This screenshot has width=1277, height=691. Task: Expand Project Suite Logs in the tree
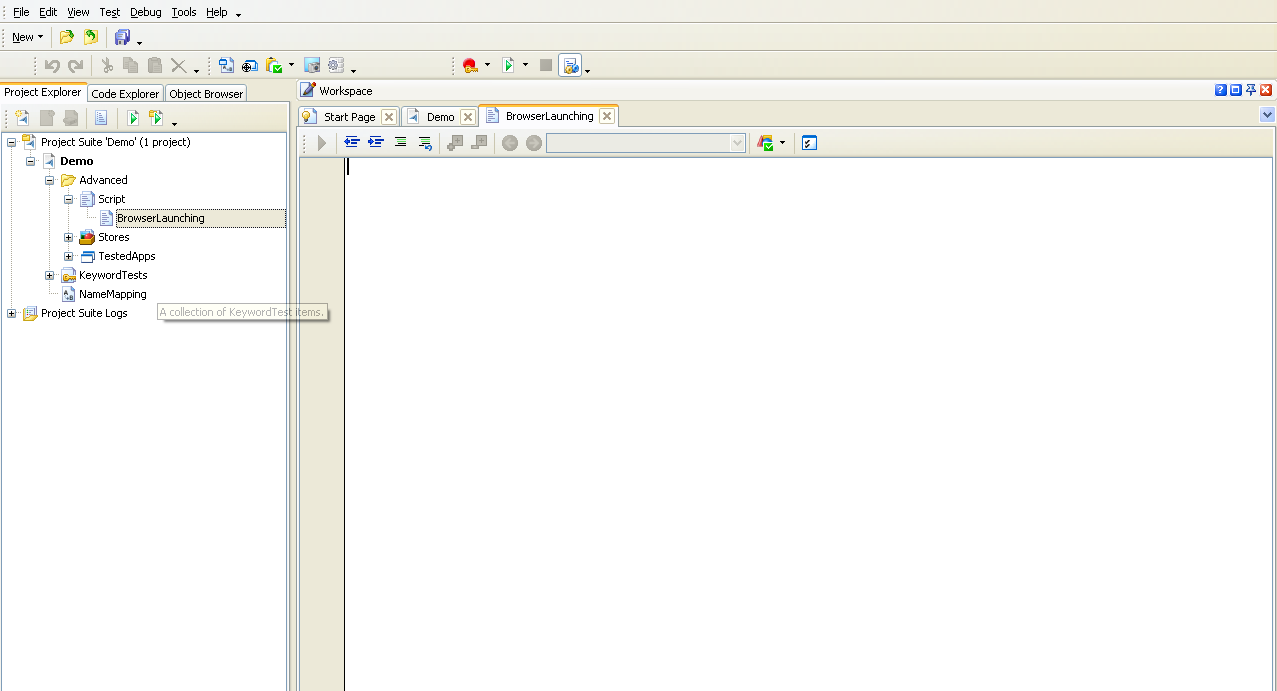[10, 313]
